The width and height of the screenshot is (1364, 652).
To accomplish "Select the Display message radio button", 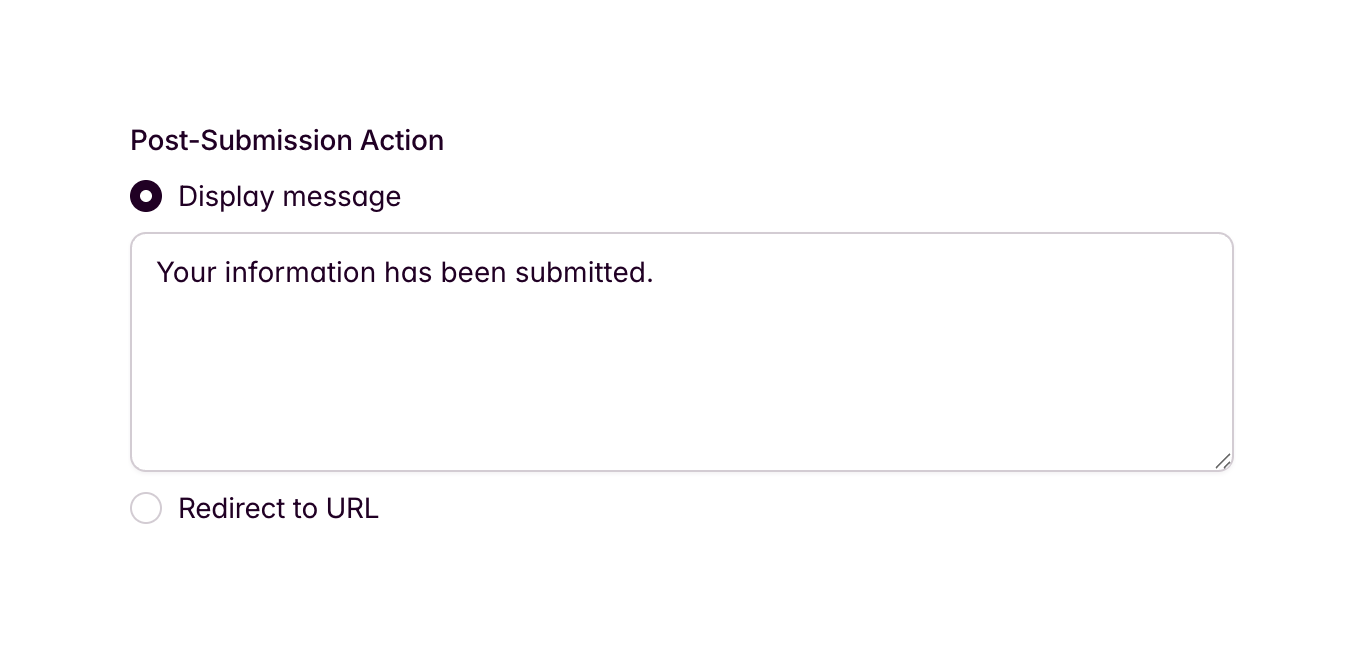I will [146, 197].
